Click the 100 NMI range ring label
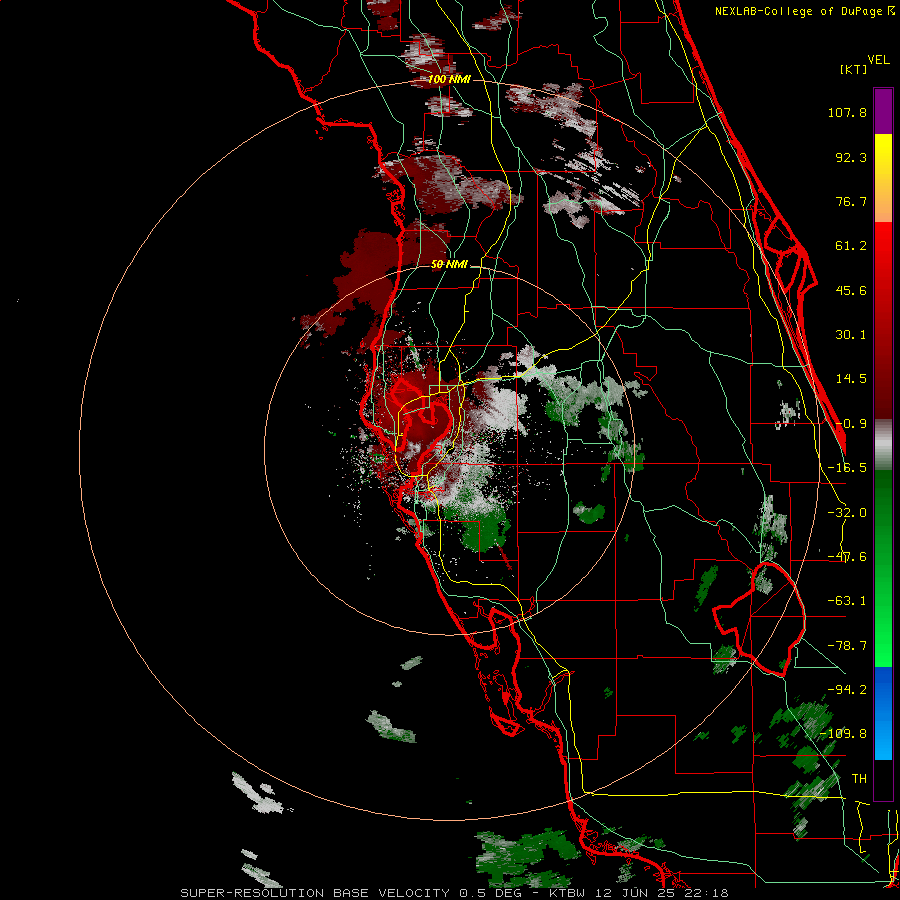 (x=449, y=79)
